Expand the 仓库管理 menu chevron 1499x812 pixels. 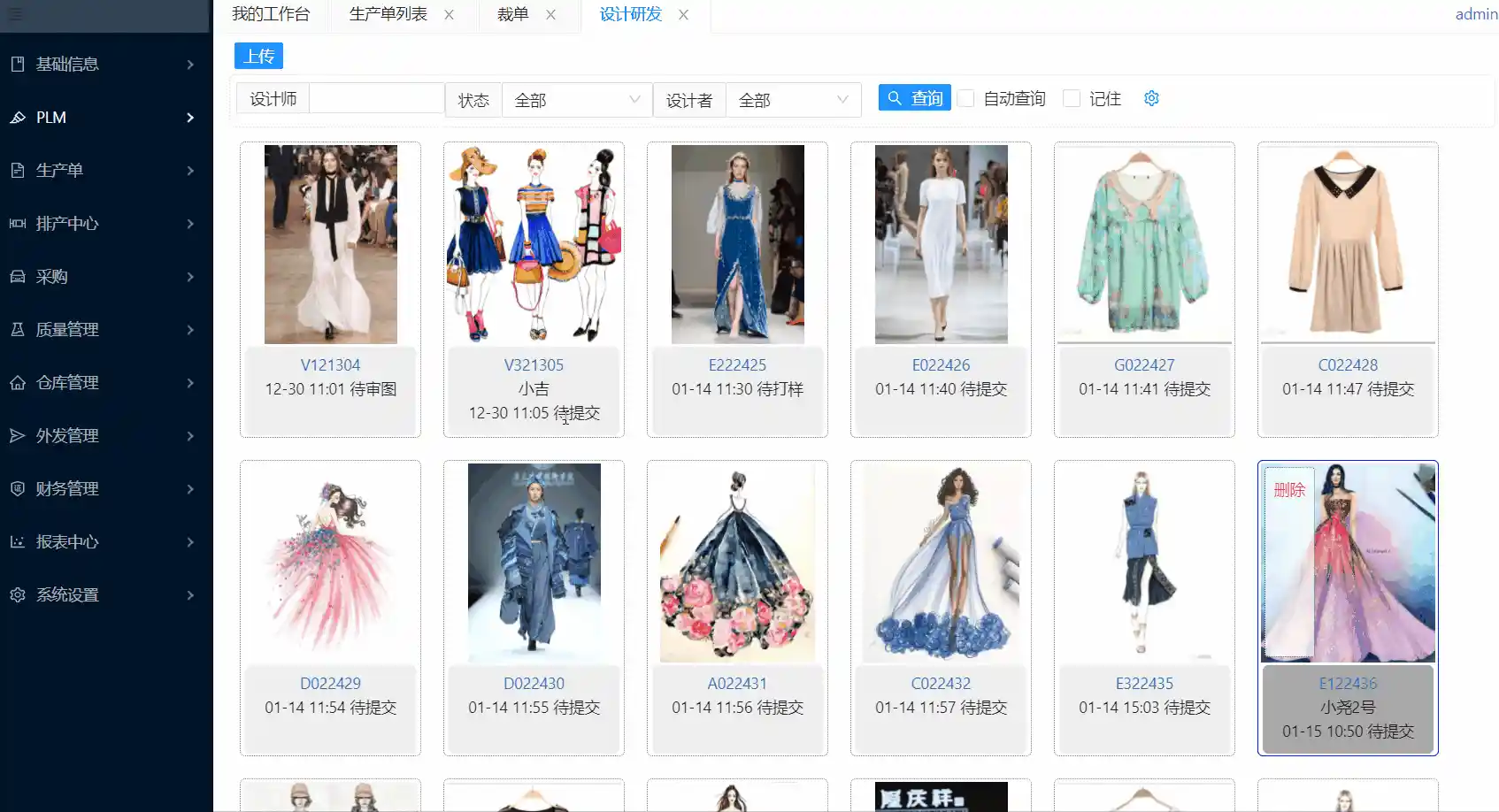coord(190,382)
